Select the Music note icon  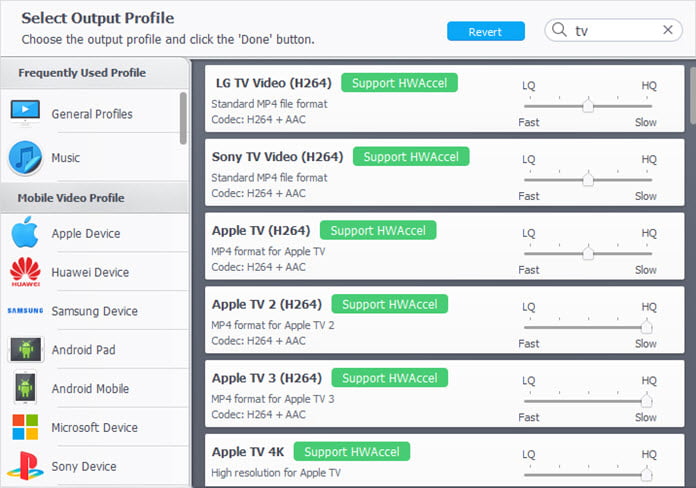pos(25,157)
